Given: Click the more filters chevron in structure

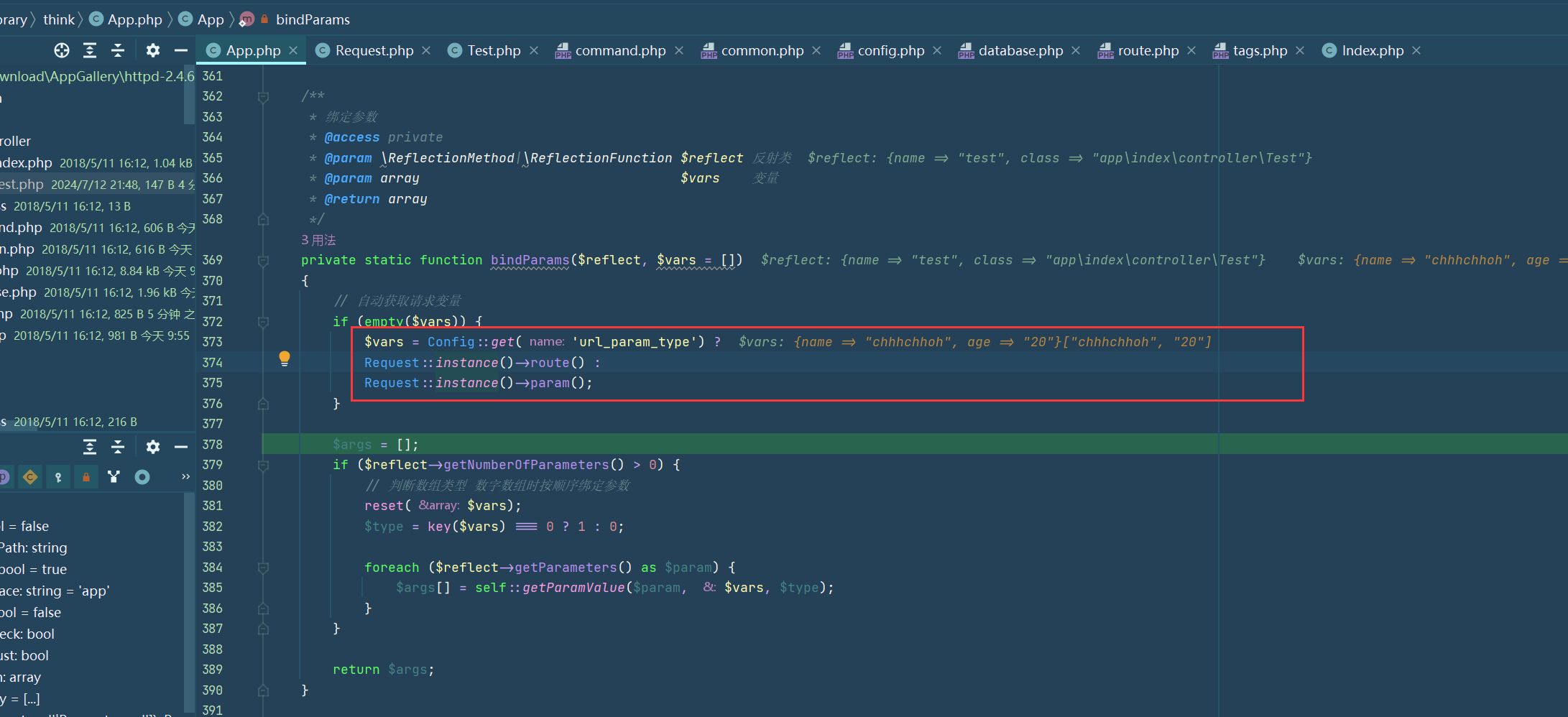Looking at the screenshot, I should click(185, 476).
